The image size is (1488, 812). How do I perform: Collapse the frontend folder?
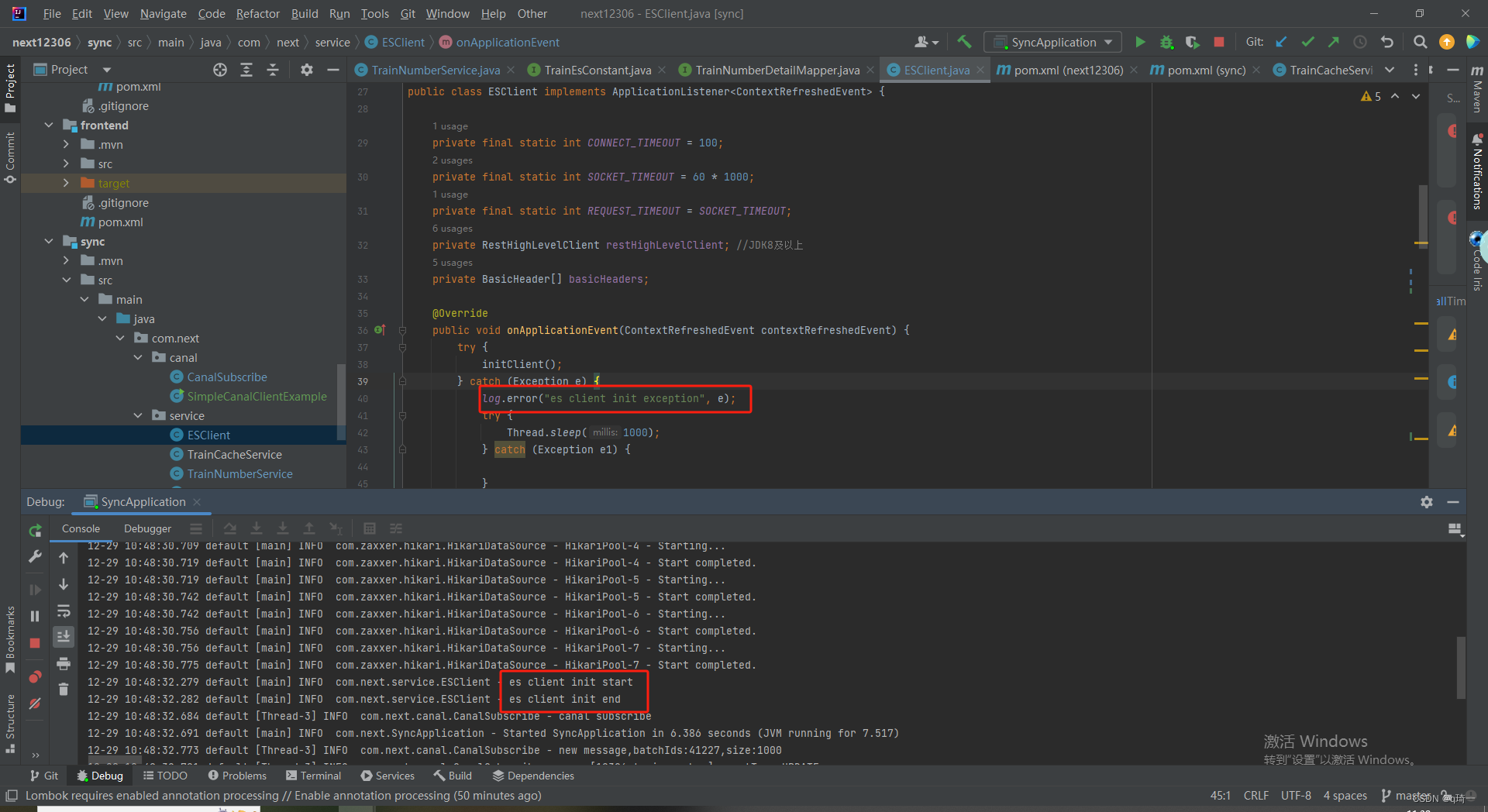(x=49, y=125)
